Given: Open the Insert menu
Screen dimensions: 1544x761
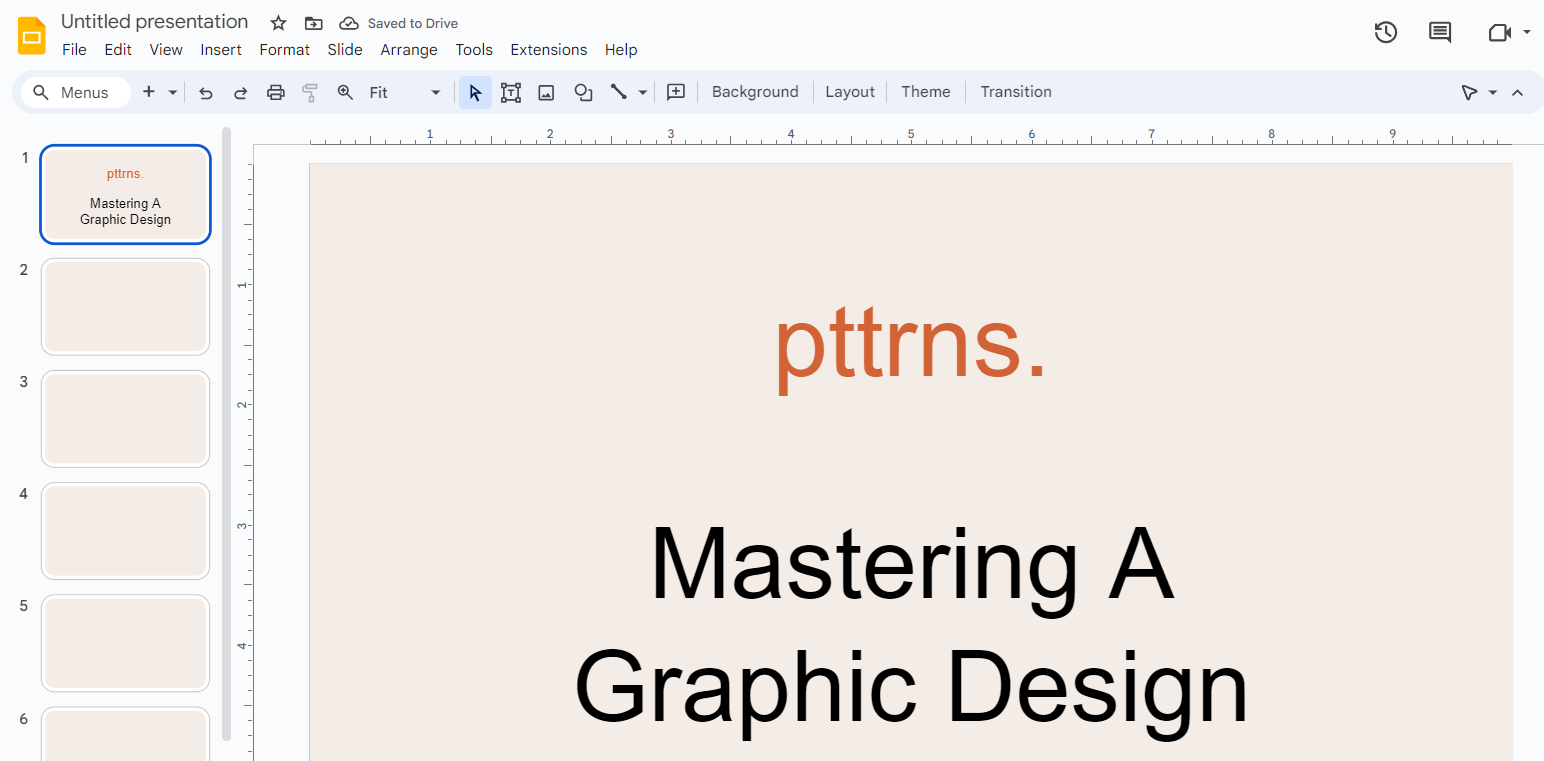Looking at the screenshot, I should (x=221, y=50).
